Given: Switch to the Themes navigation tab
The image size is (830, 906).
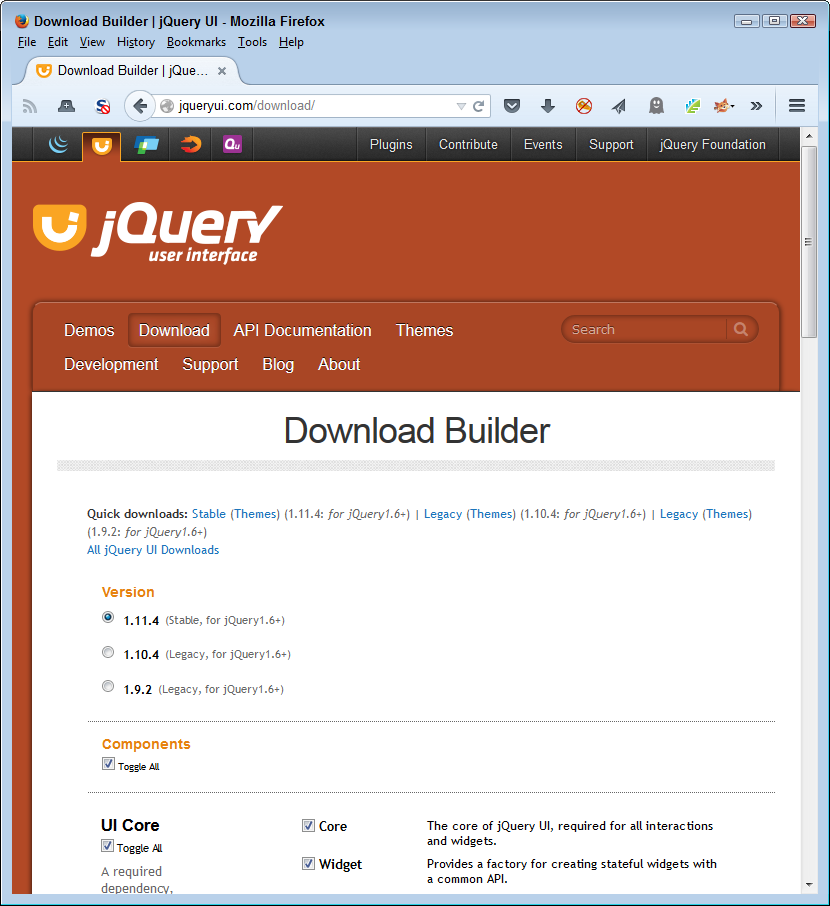Looking at the screenshot, I should 424,329.
